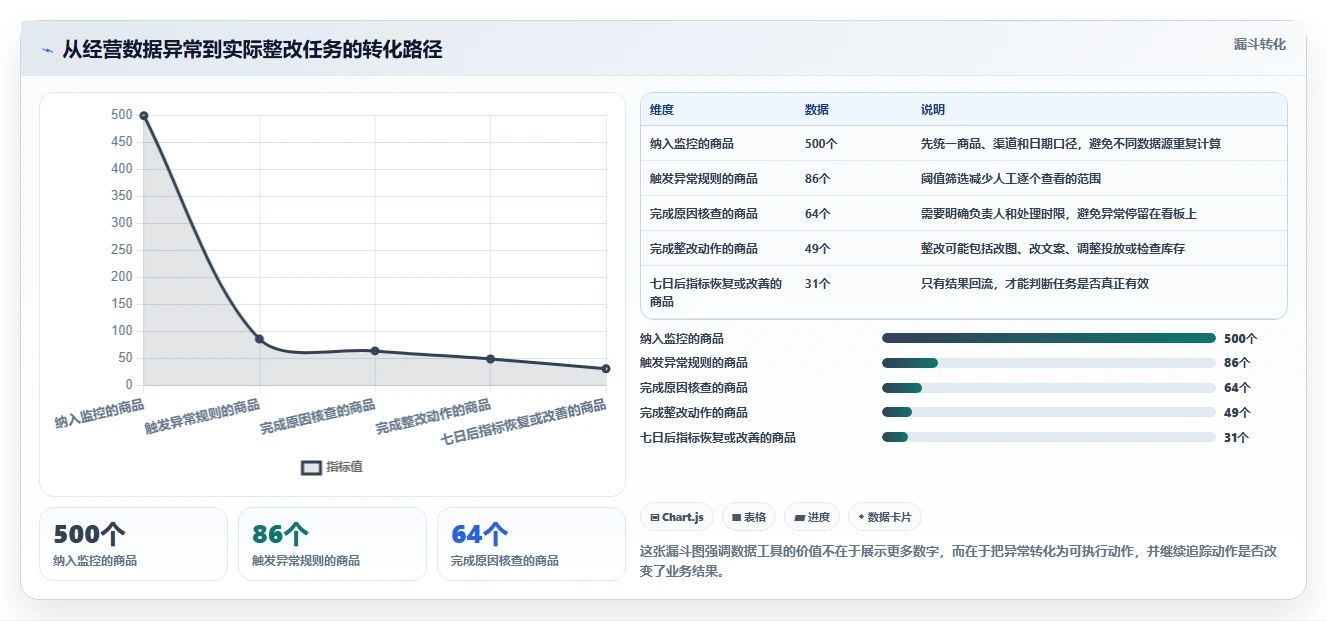The image size is (1327, 621).
Task: Click the pulse icon beside the title
Action: pyautogui.click(x=48, y=50)
